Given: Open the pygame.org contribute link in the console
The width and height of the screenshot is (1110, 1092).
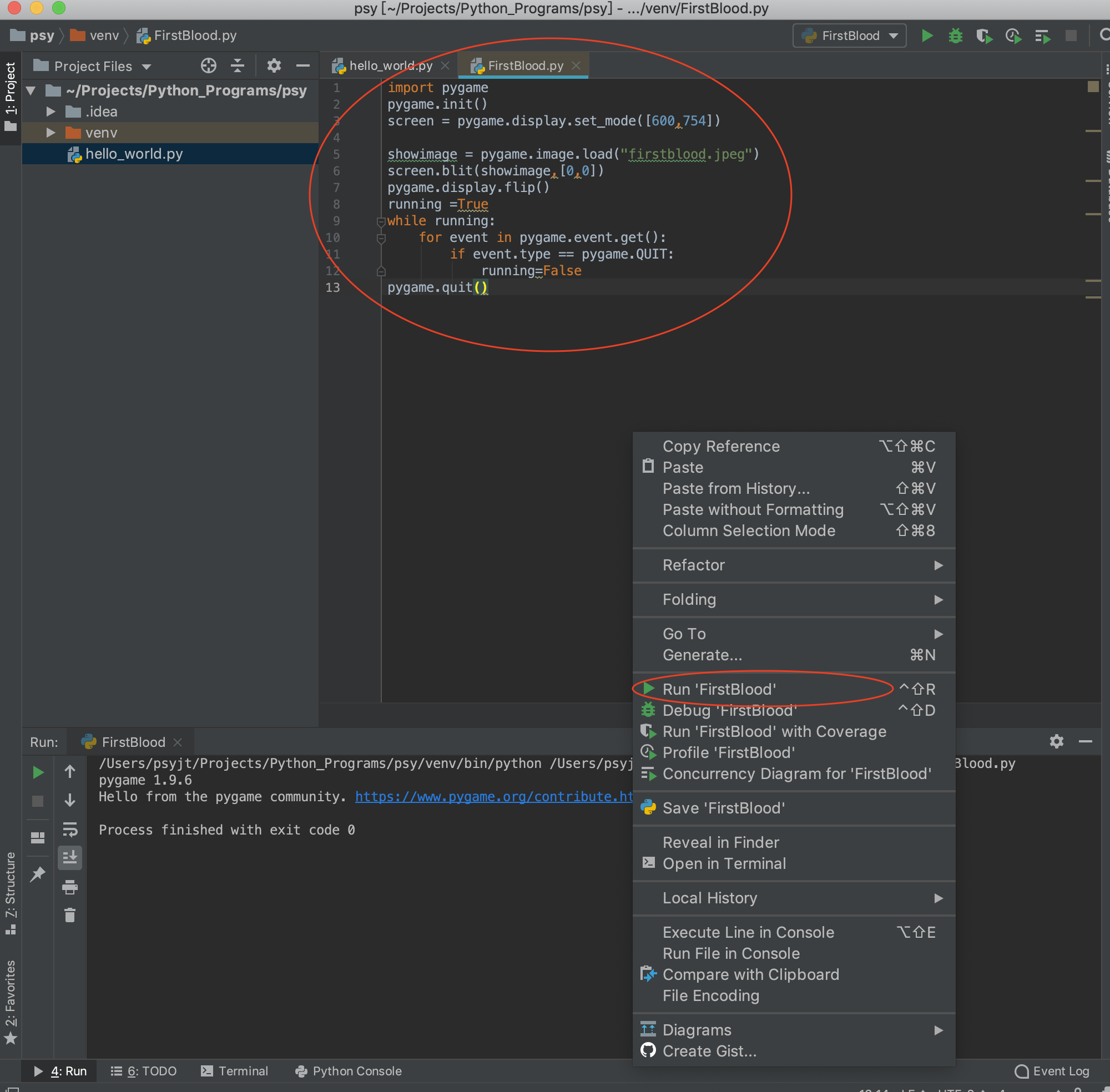Looking at the screenshot, I should [x=493, y=797].
